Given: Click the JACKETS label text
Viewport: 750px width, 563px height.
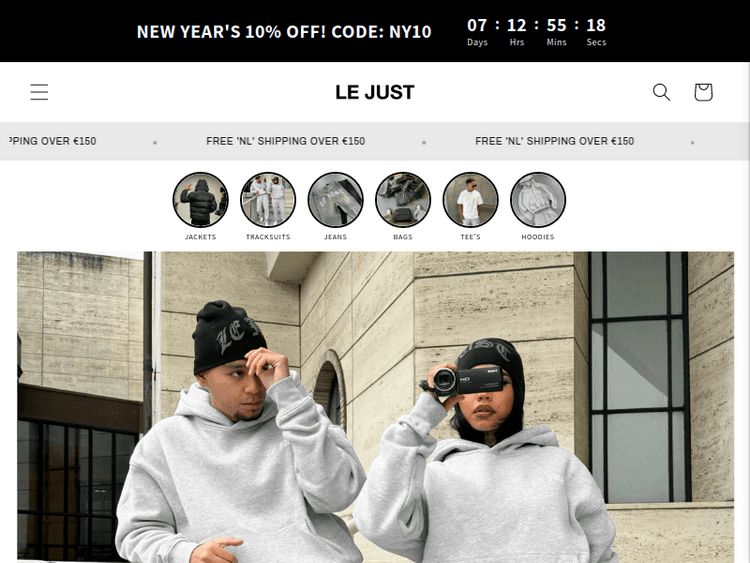Looking at the screenshot, I should (200, 237).
